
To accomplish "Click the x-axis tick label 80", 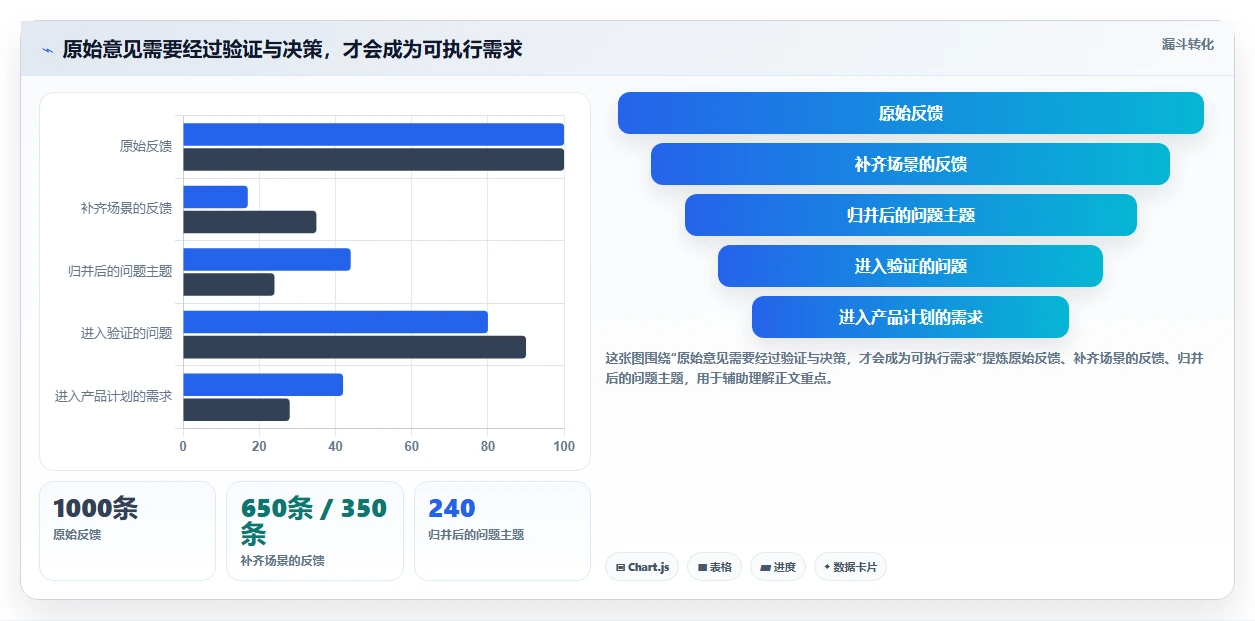I will pyautogui.click(x=488, y=447).
